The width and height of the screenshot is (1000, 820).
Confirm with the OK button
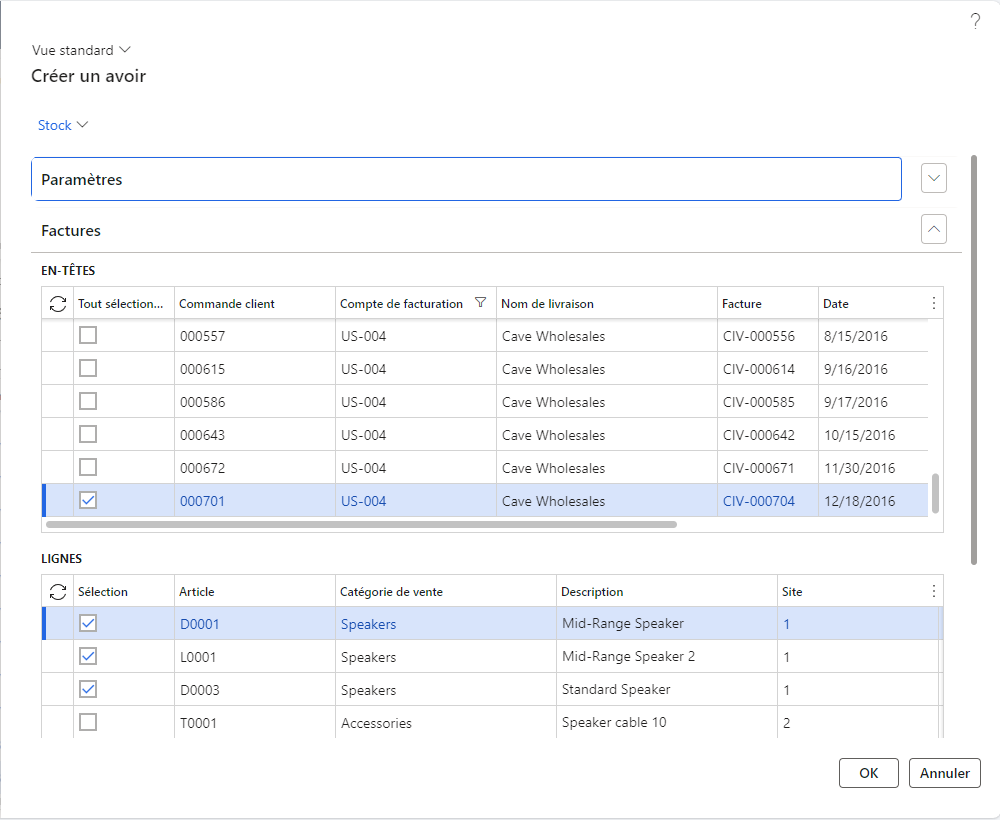click(869, 773)
